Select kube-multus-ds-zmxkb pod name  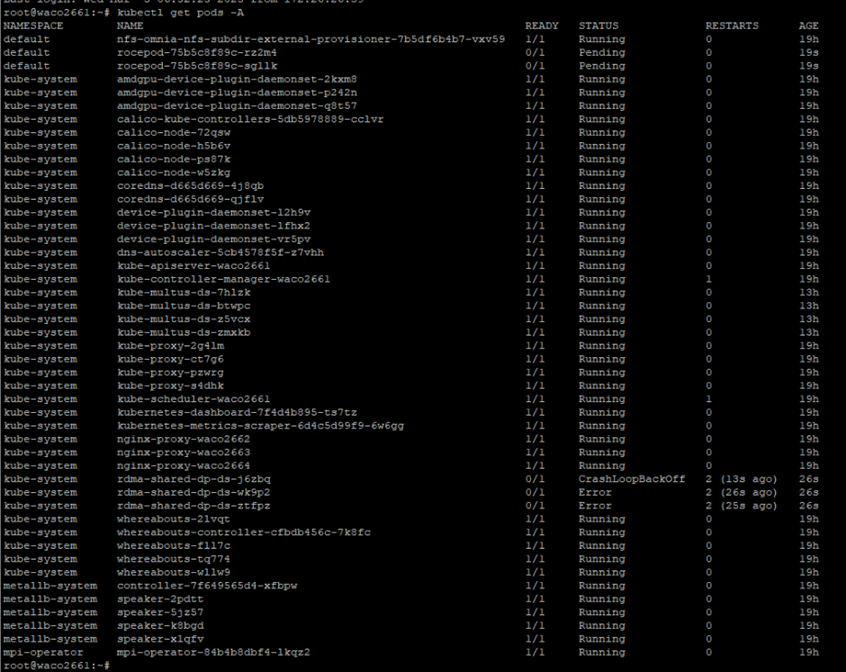pyautogui.click(x=183, y=332)
